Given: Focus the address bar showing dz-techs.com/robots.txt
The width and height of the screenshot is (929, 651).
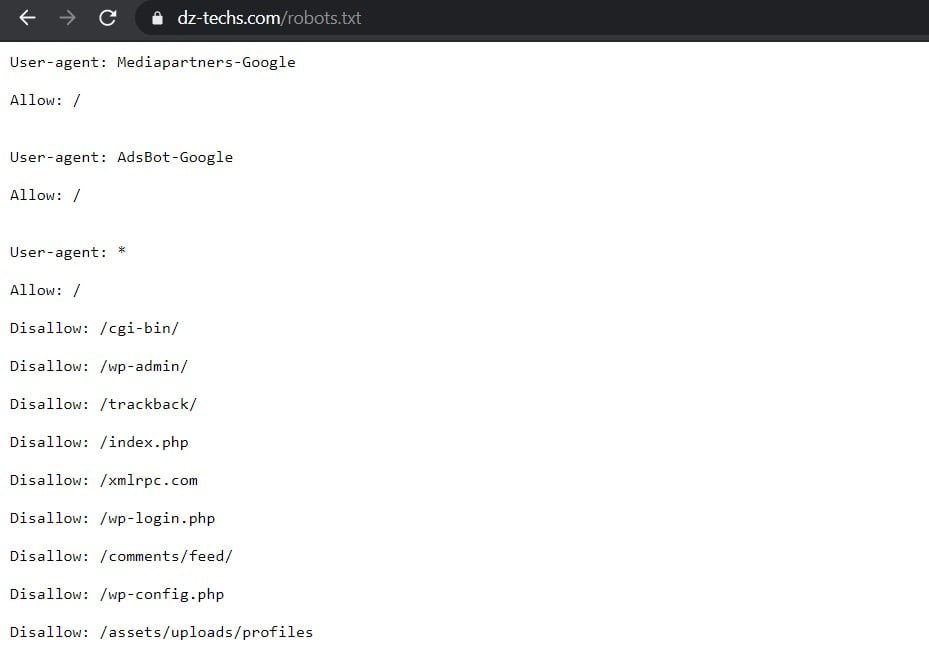Looking at the screenshot, I should 531,18.
